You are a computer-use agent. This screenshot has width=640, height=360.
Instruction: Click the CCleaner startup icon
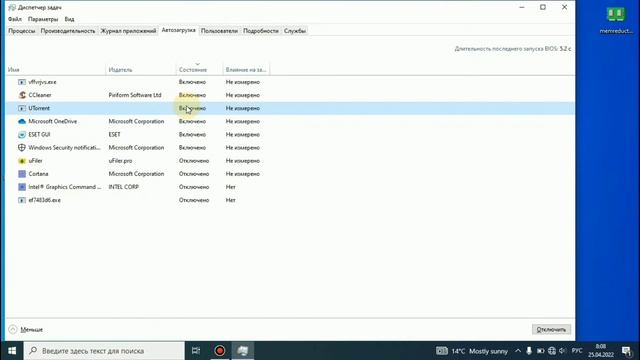coord(22,95)
